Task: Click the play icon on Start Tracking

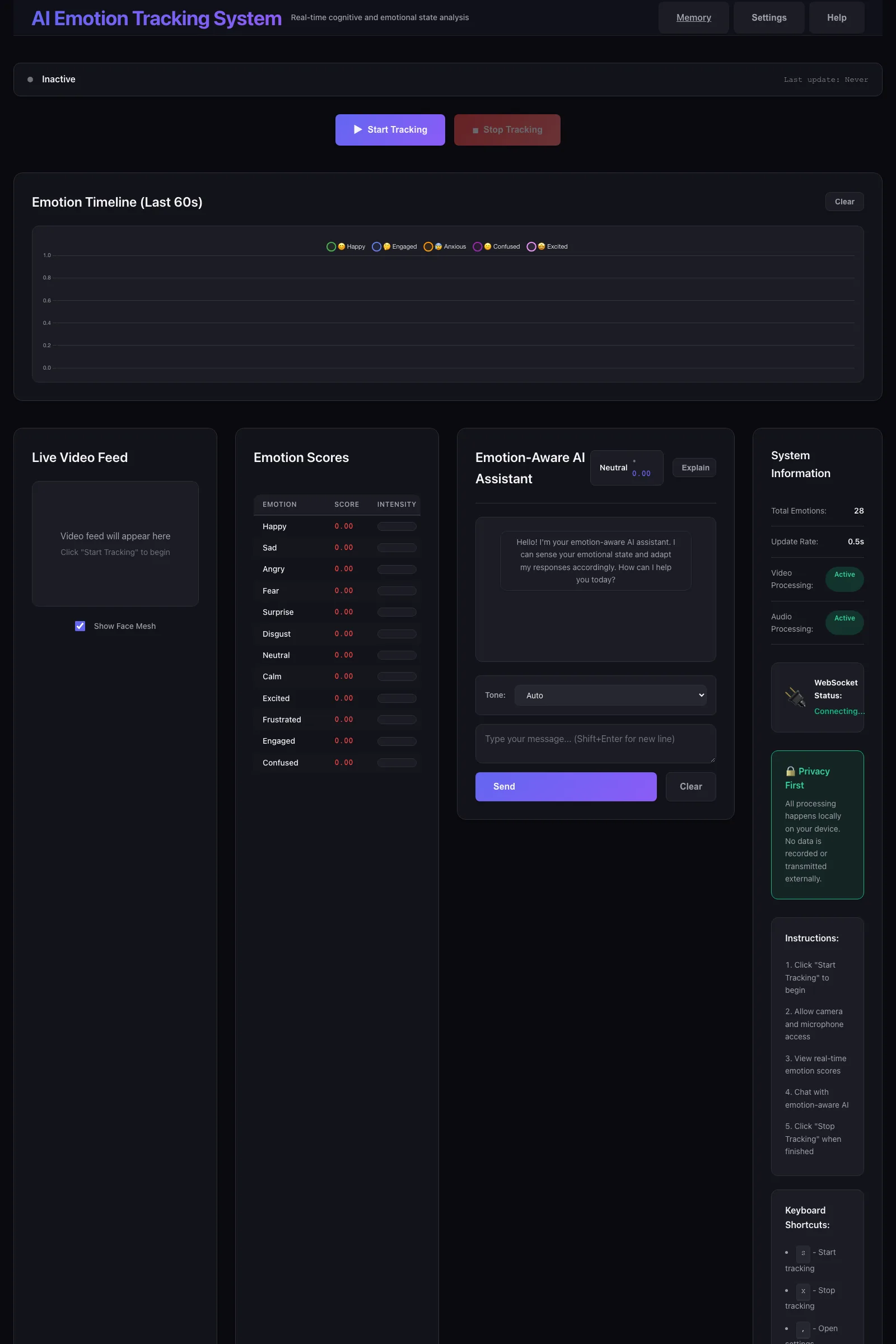Action: [x=358, y=130]
